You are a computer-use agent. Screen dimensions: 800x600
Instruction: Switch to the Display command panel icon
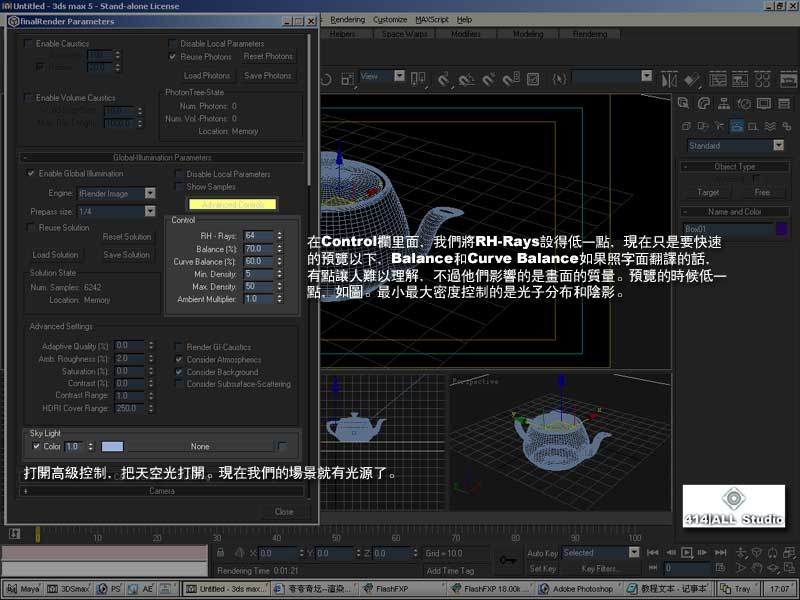tap(764, 104)
